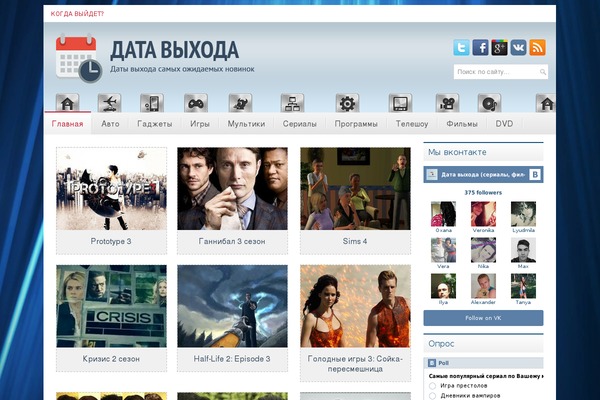Click the 375 followers count
The image size is (600, 400).
[x=483, y=193]
